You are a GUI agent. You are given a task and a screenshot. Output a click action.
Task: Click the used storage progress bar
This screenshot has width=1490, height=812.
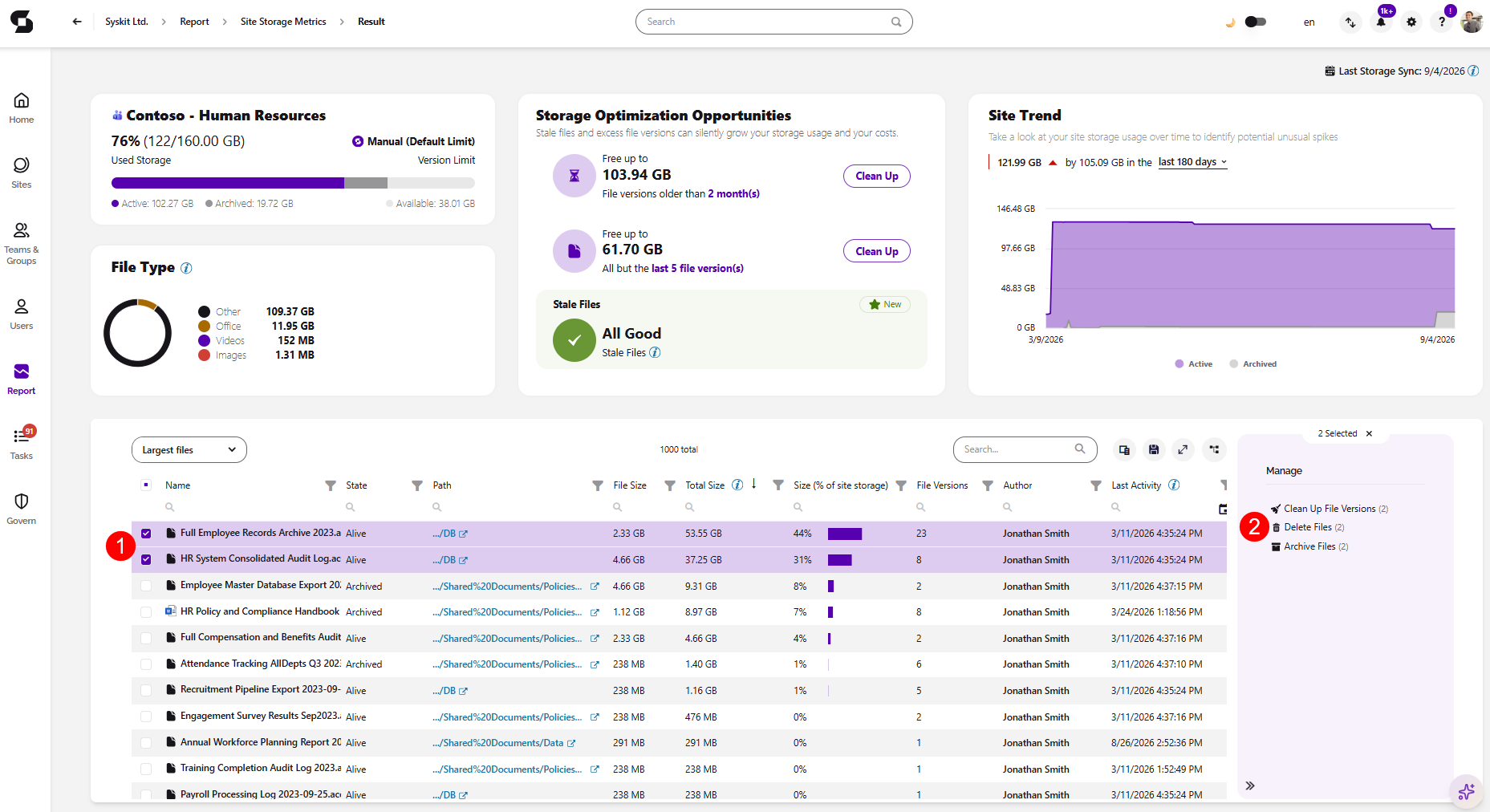pyautogui.click(x=293, y=183)
